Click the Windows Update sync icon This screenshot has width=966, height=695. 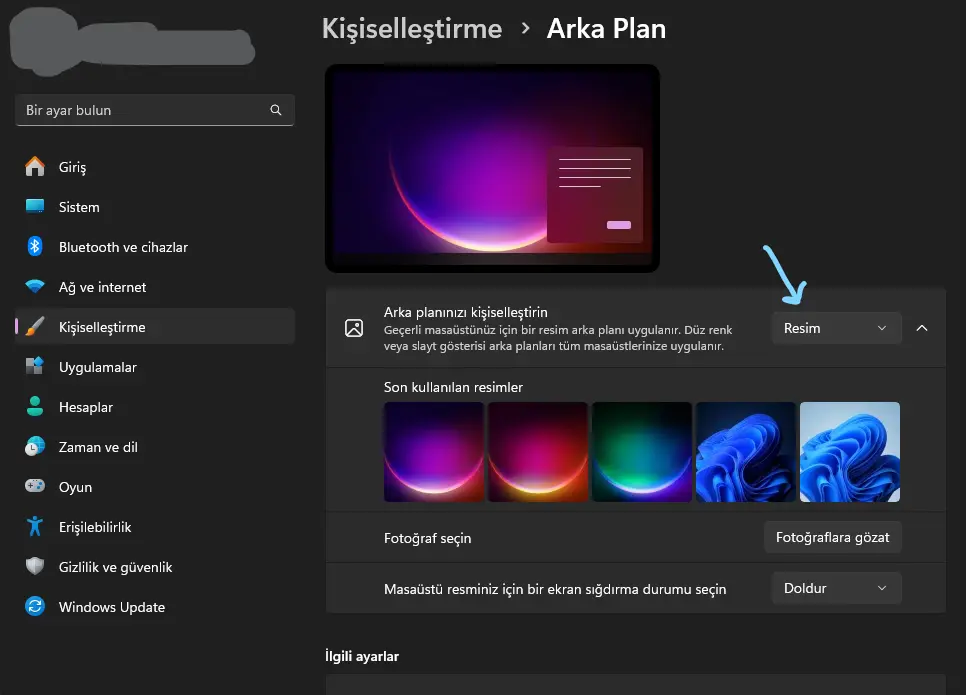coord(35,606)
